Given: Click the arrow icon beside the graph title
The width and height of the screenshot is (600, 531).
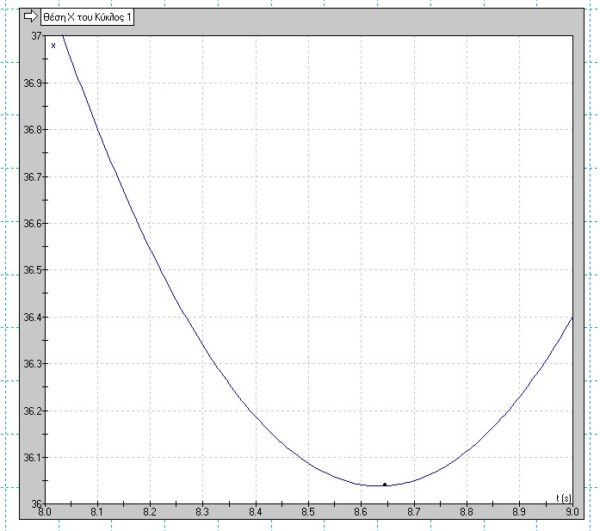Looking at the screenshot, I should (30, 16).
